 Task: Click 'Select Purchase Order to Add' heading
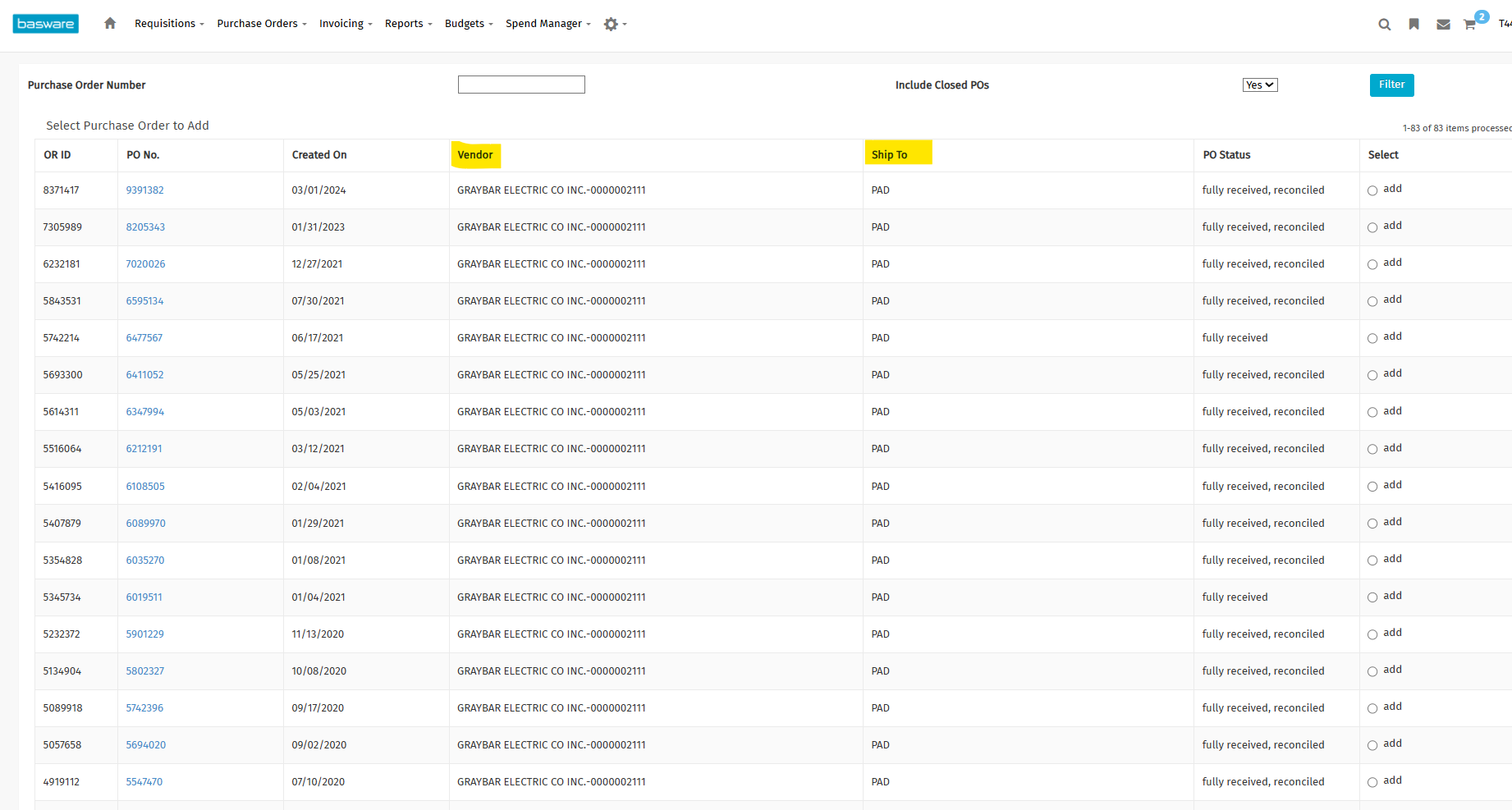(x=127, y=126)
